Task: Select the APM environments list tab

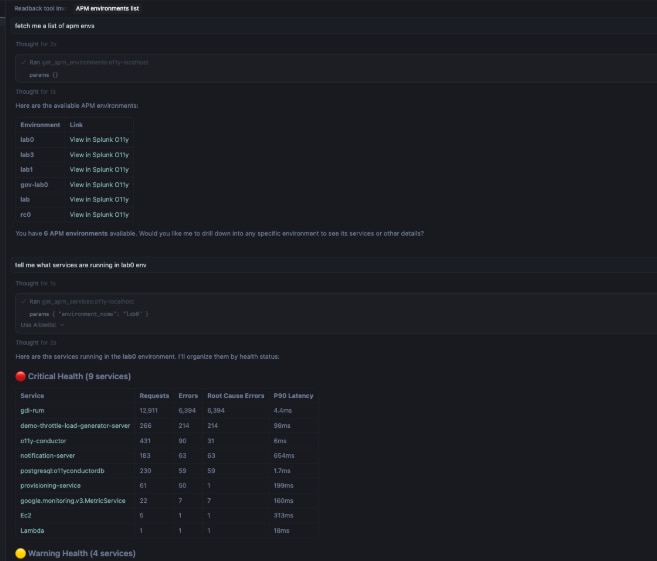Action: pyautogui.click(x=107, y=8)
